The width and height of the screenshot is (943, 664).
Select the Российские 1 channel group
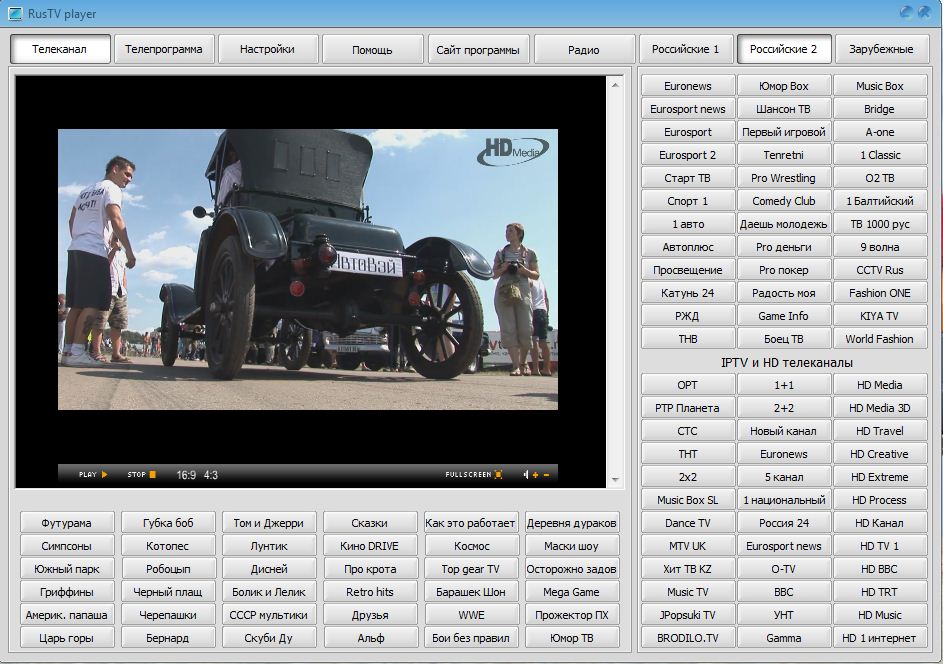coord(685,49)
